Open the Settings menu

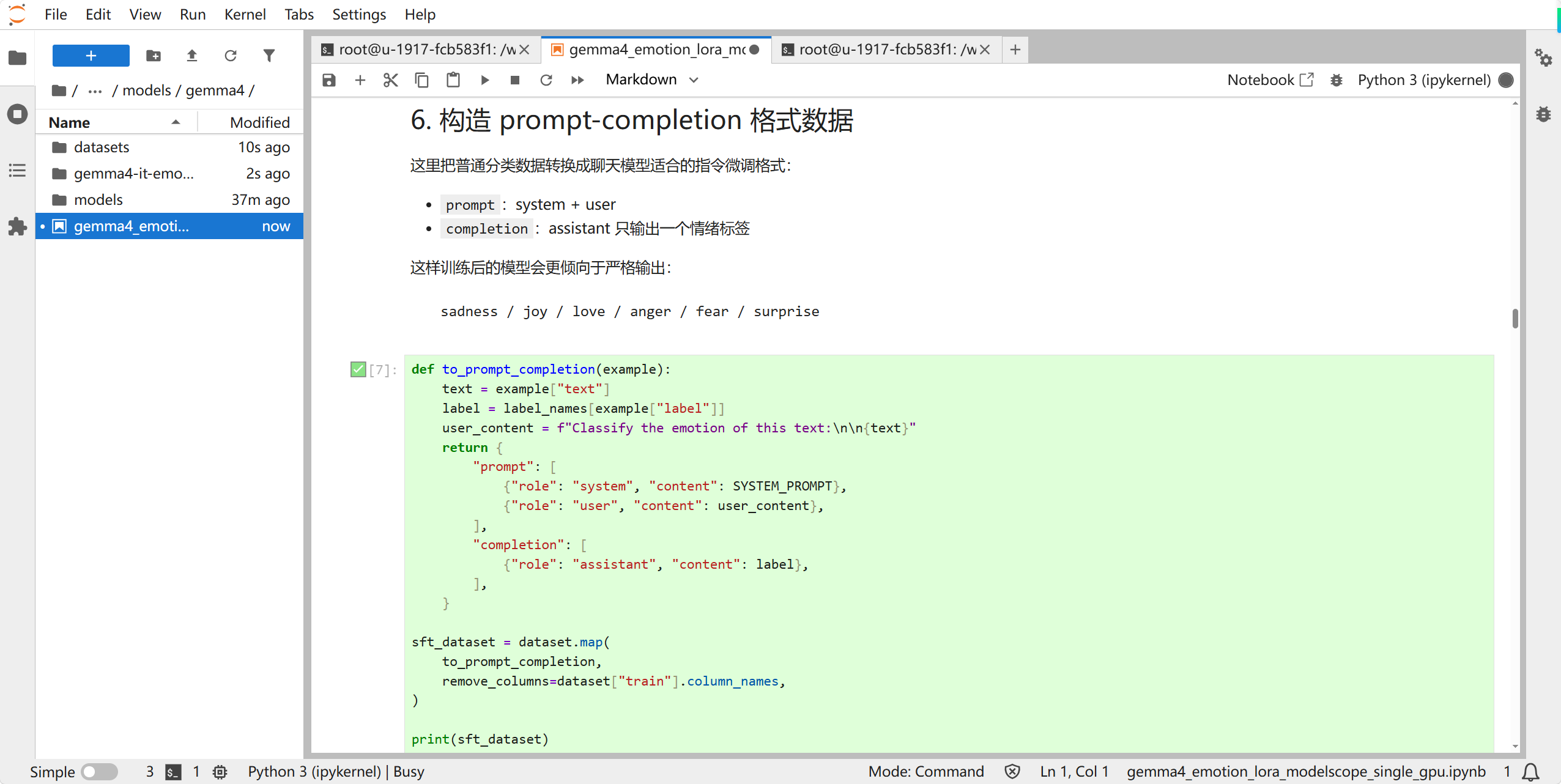[359, 14]
